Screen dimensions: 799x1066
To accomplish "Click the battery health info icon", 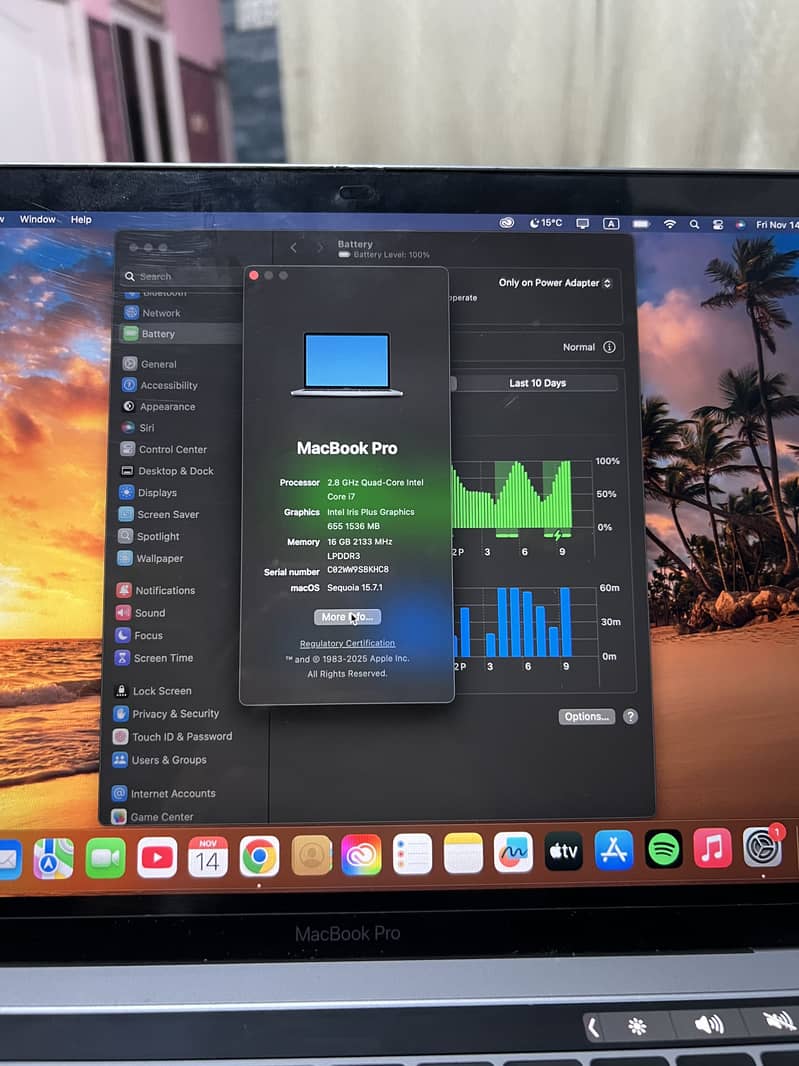I will tap(609, 347).
